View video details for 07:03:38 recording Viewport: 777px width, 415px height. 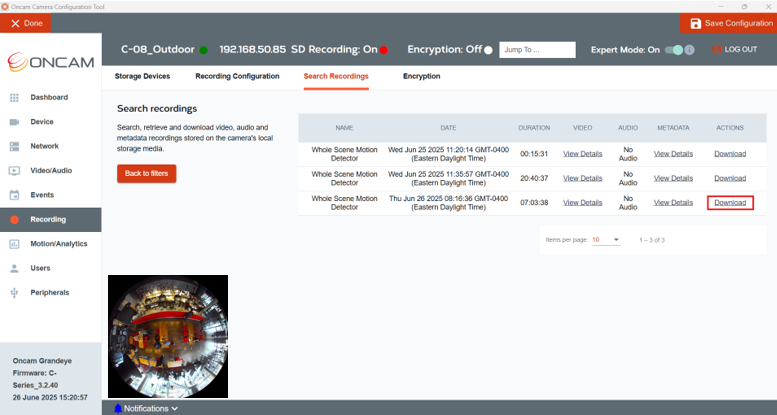tap(583, 203)
